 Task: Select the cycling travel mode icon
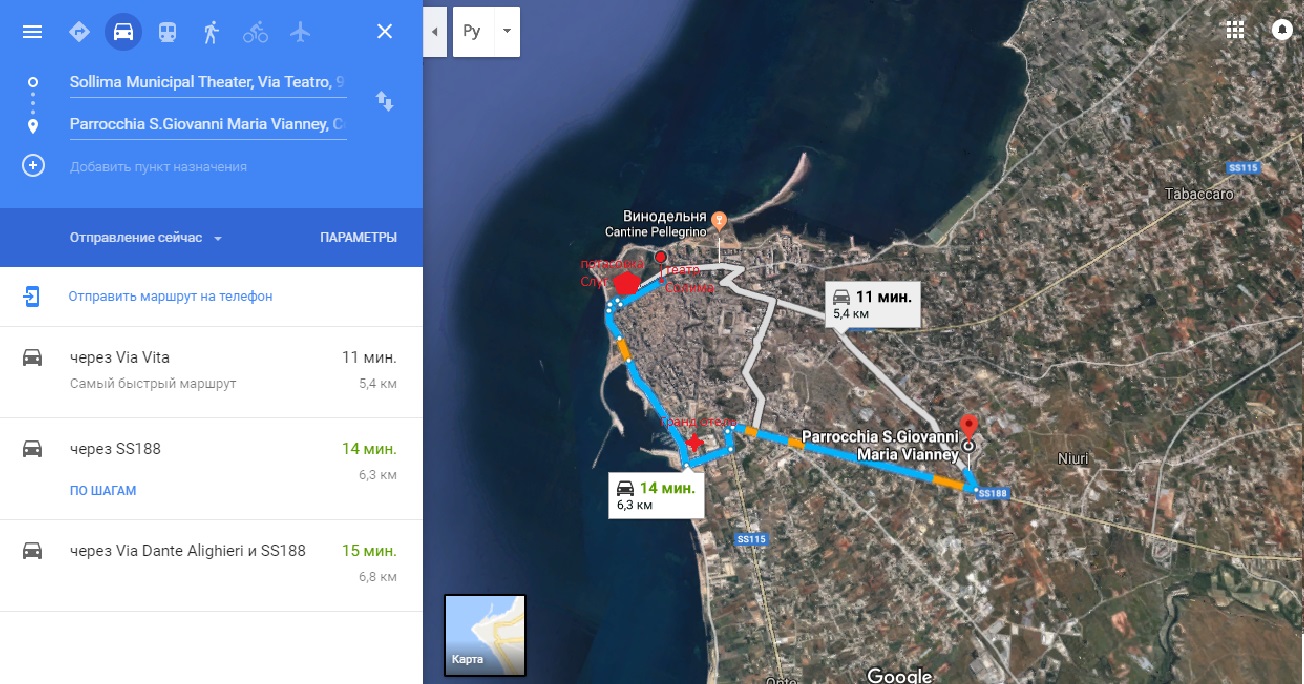click(255, 32)
